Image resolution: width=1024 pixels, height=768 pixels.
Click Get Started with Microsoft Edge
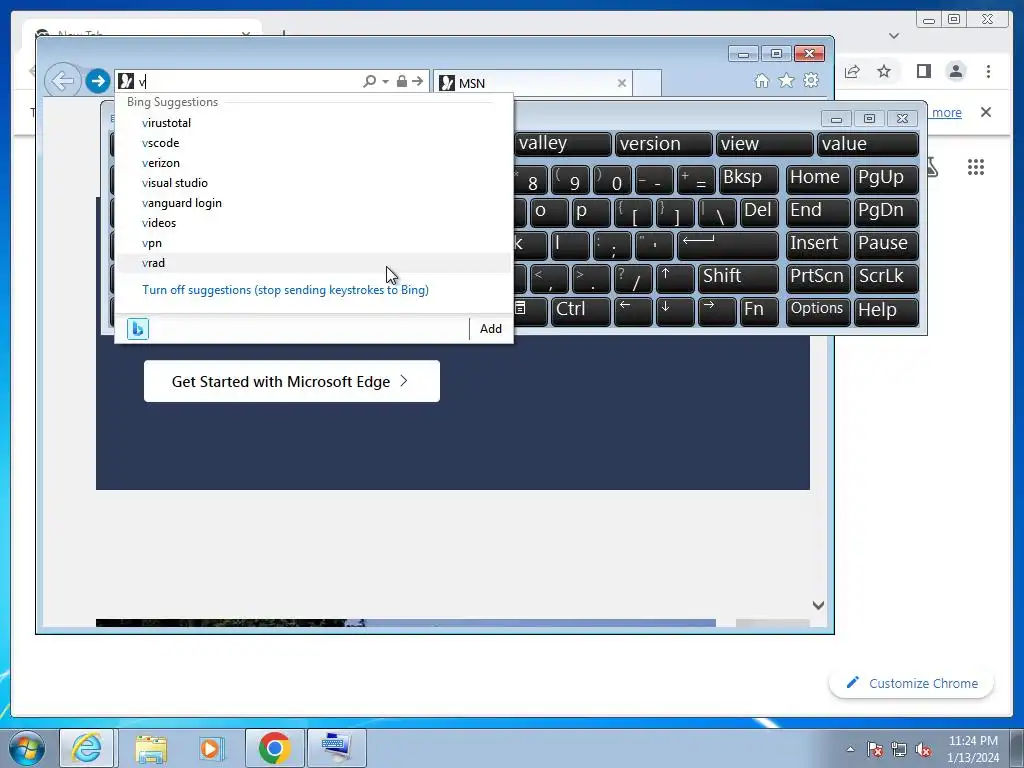click(291, 381)
